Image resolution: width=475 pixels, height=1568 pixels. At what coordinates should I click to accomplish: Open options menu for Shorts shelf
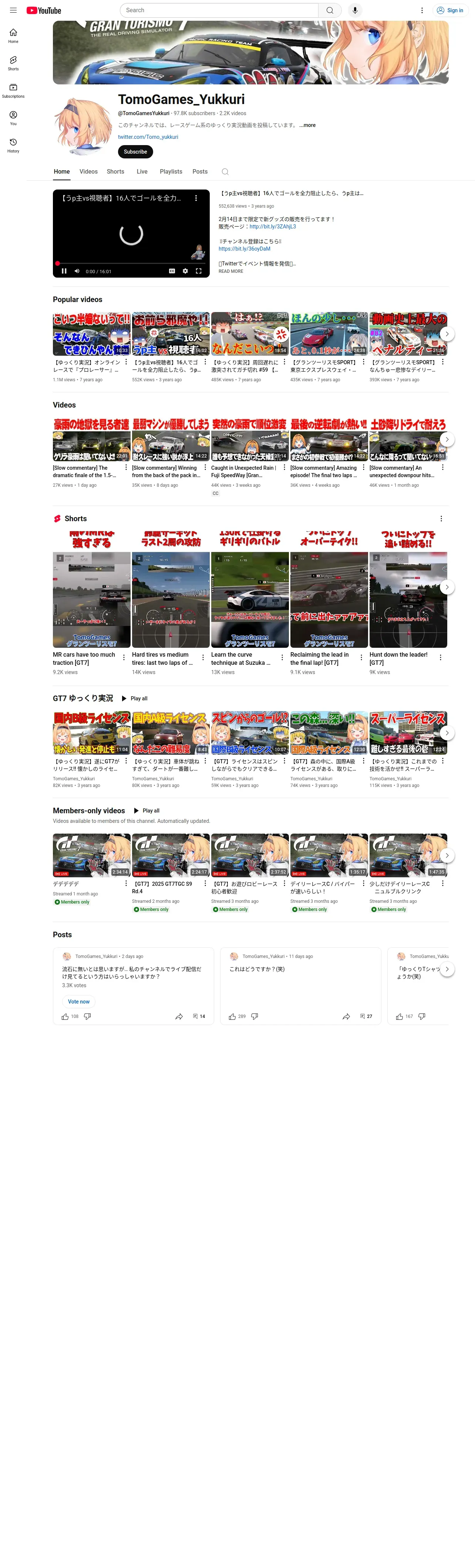(x=441, y=519)
